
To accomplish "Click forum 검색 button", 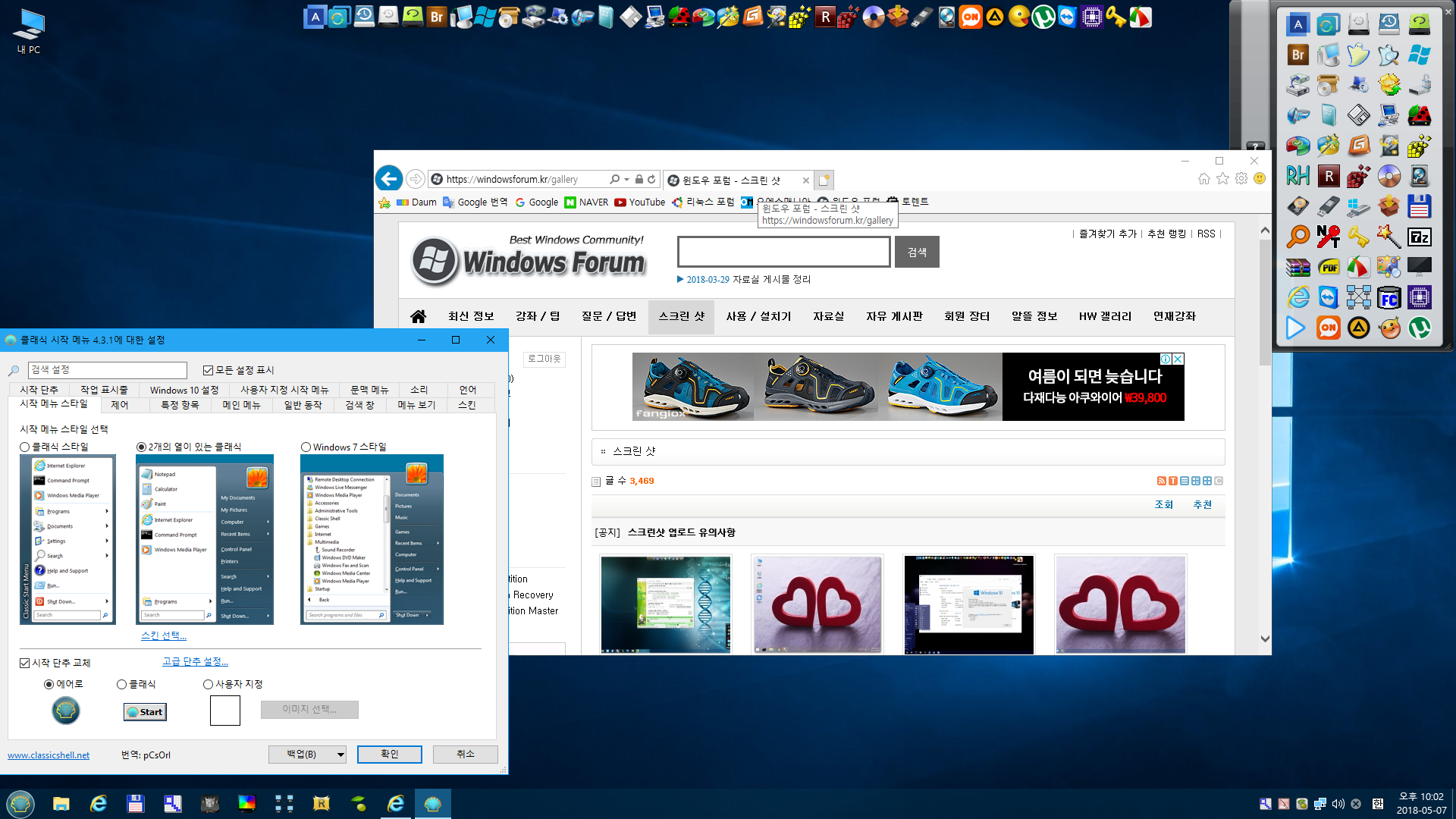I will point(917,252).
